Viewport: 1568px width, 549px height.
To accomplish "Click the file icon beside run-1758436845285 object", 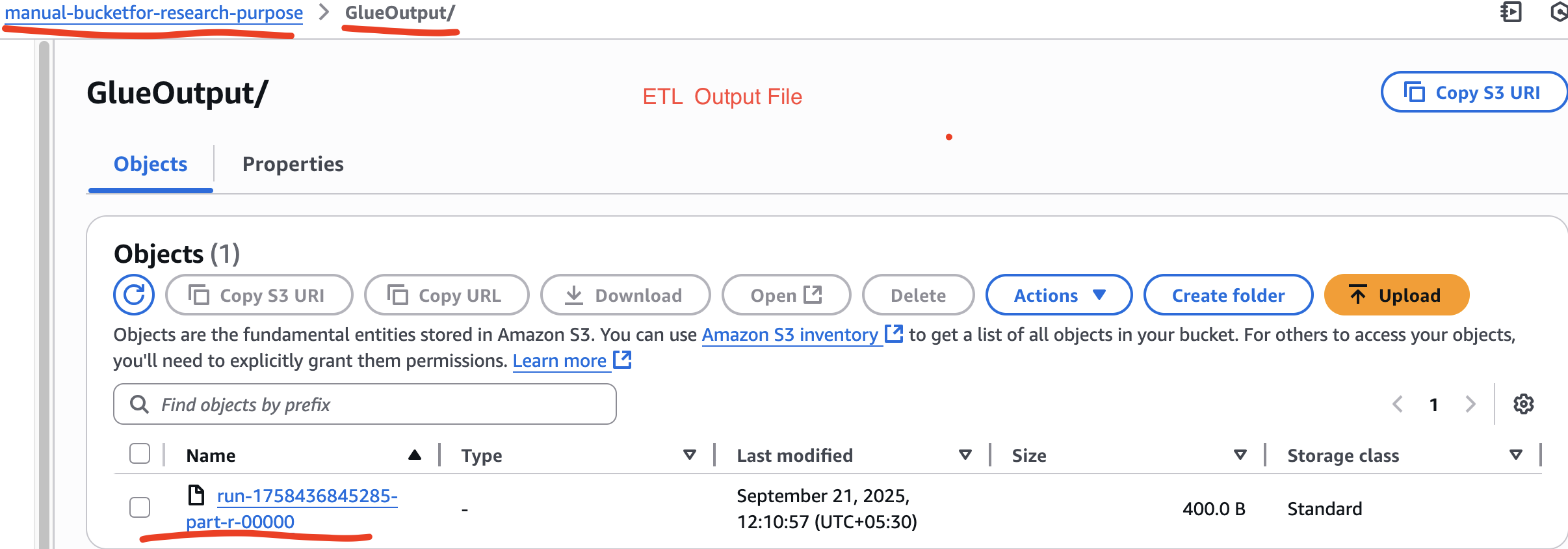I will point(196,495).
